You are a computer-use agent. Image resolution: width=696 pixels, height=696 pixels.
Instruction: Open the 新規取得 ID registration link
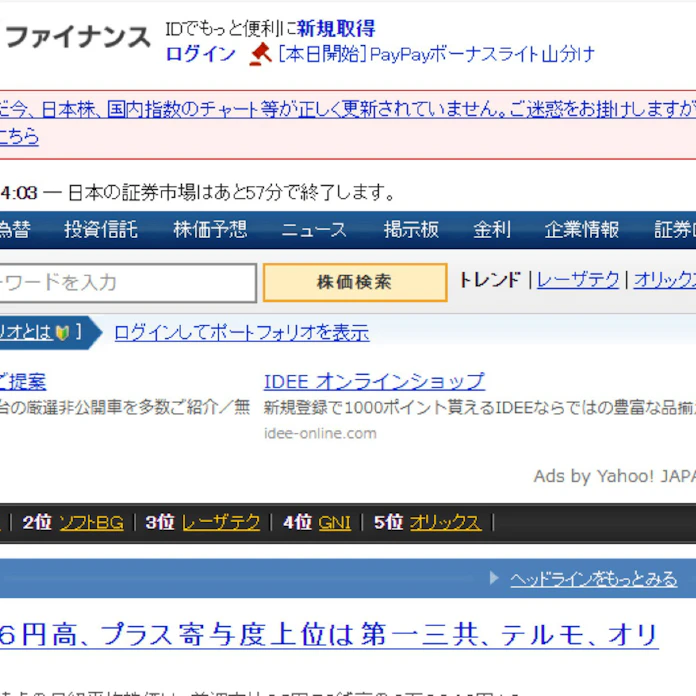tap(336, 29)
